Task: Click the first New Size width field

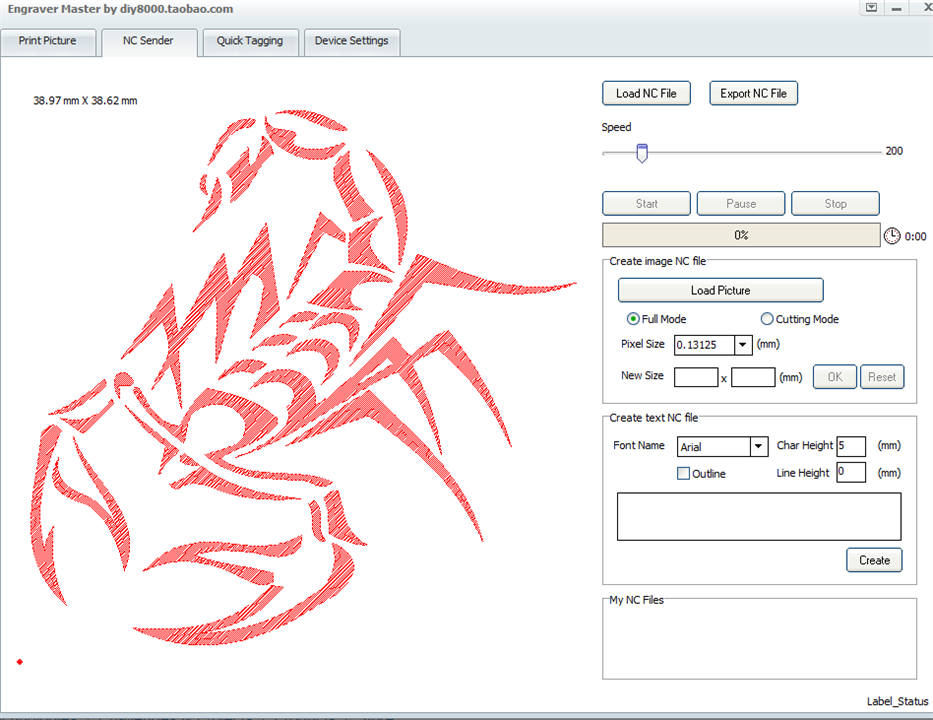Action: tap(695, 377)
